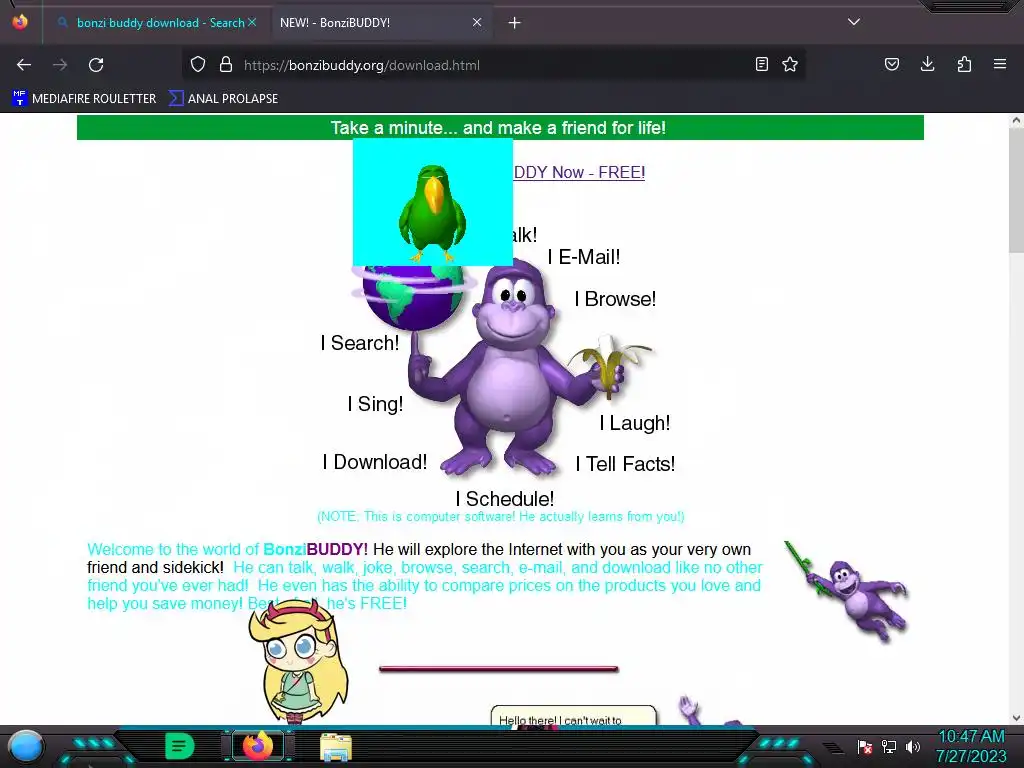The width and height of the screenshot is (1024, 768).
Task: Toggle reader view icon in address bar
Action: 761,64
